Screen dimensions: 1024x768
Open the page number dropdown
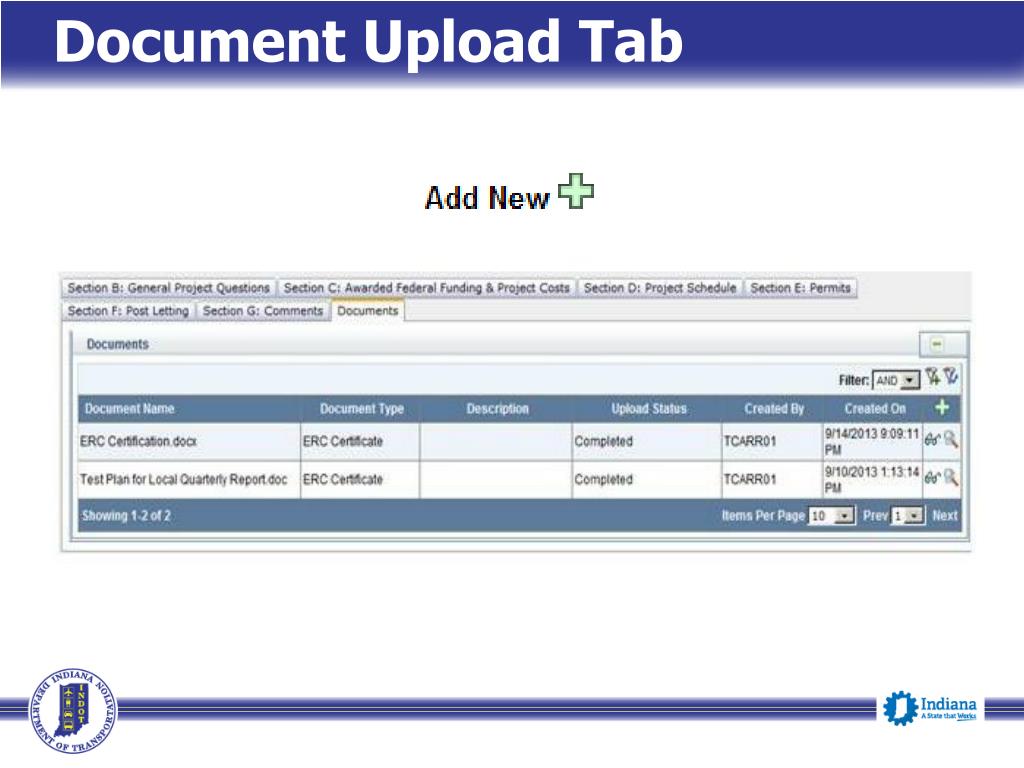(x=908, y=516)
